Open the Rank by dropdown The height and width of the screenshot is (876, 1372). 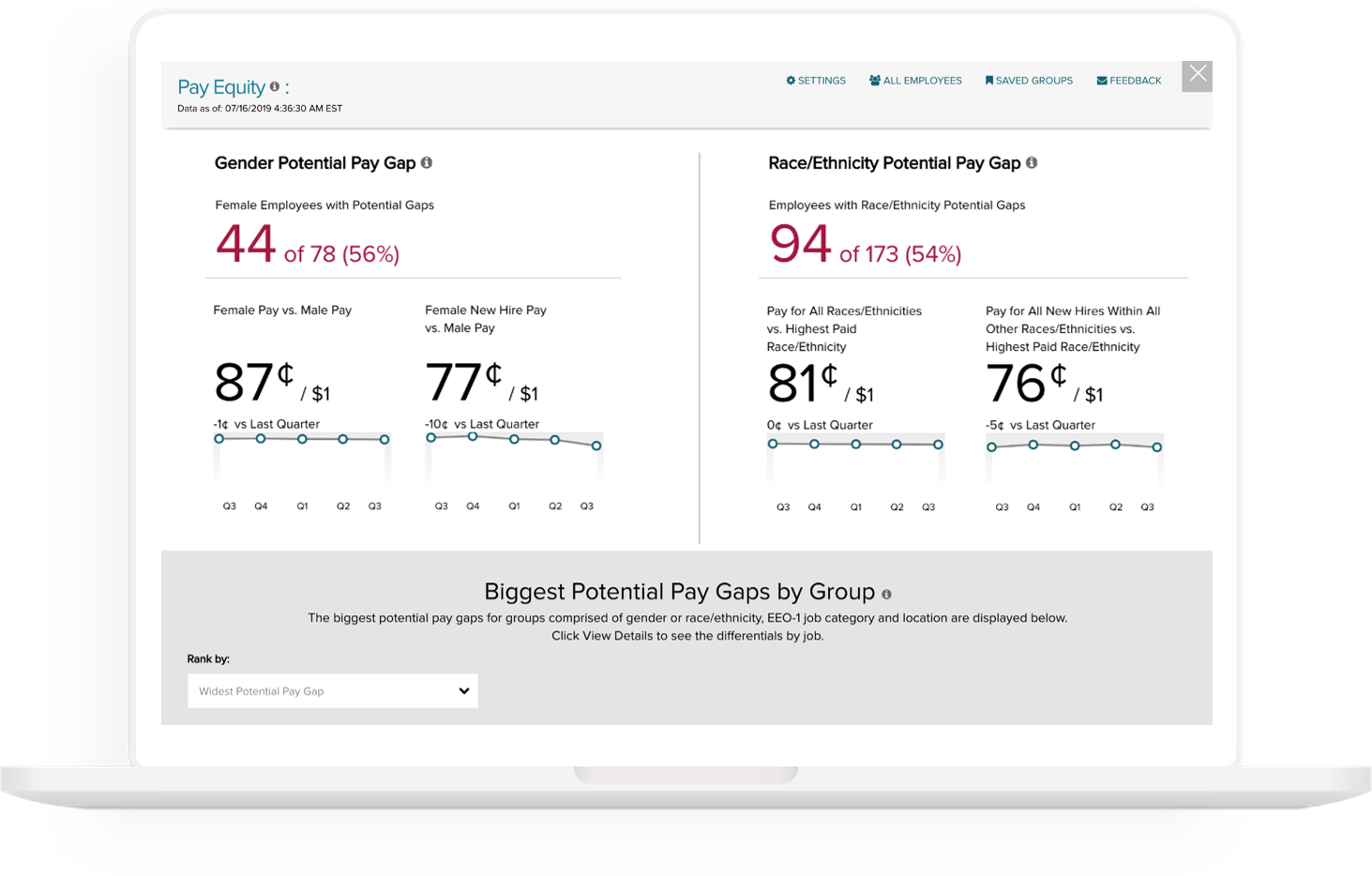pyautogui.click(x=333, y=691)
